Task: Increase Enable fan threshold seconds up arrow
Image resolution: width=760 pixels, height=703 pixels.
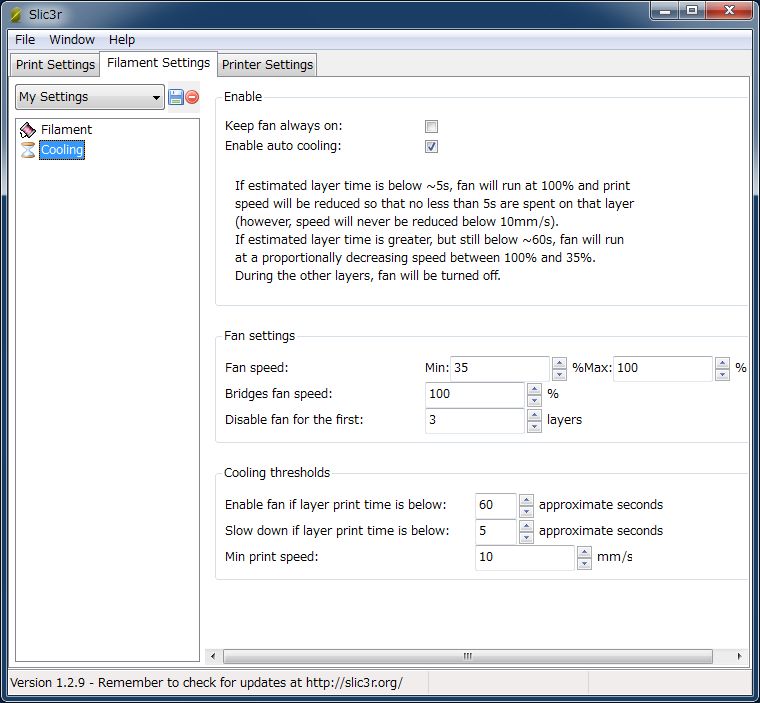Action: pos(526,500)
